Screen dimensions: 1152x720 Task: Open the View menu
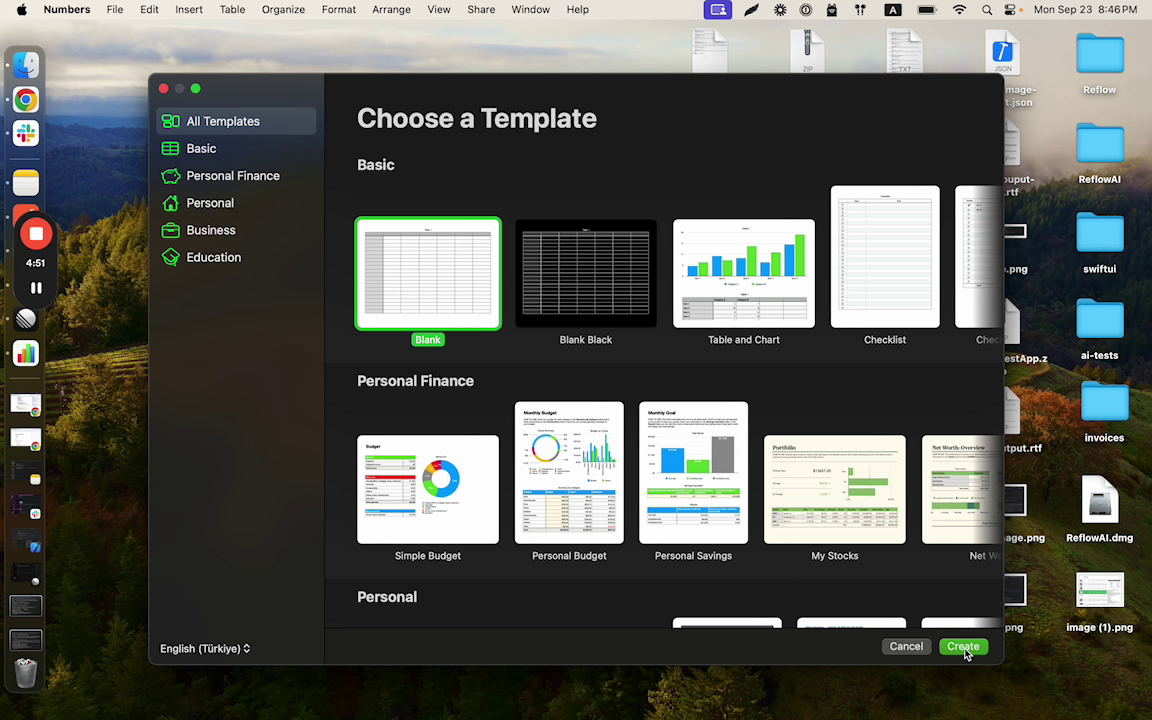point(439,10)
